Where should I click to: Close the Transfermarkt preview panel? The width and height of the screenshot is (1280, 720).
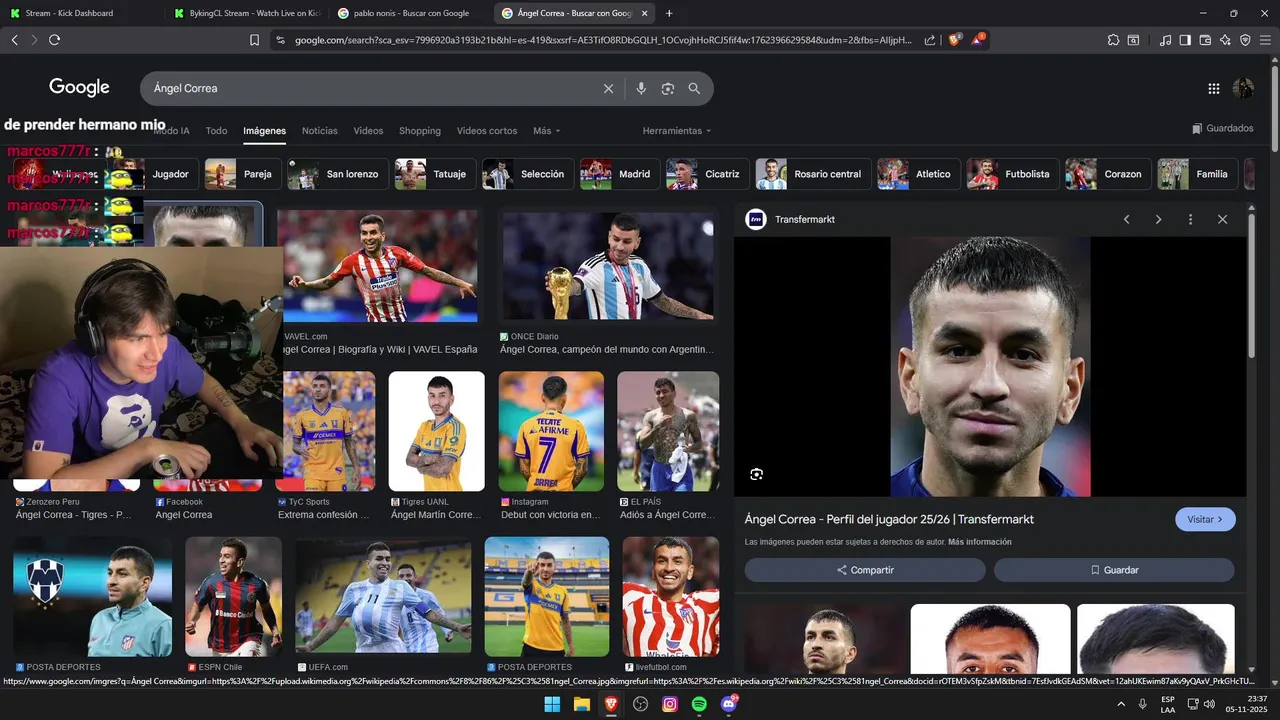tap(1222, 219)
